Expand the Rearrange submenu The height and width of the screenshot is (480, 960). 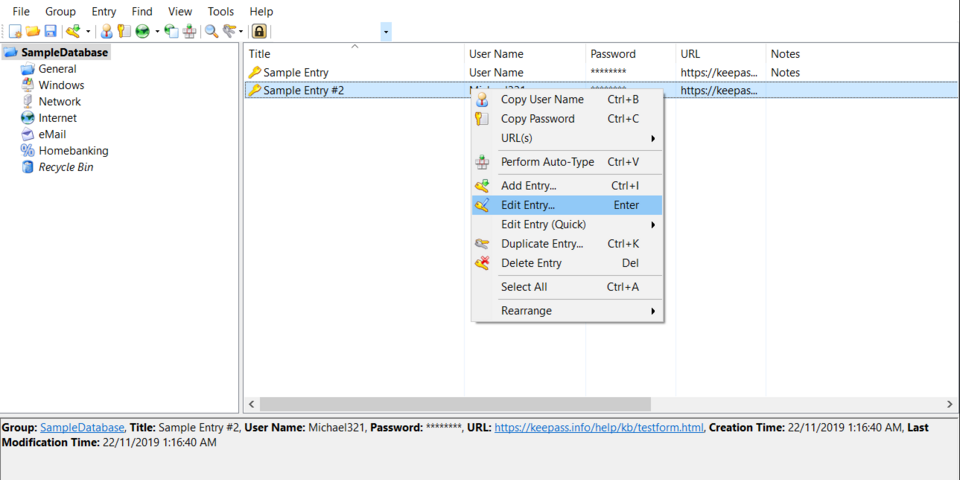pyautogui.click(x=567, y=311)
